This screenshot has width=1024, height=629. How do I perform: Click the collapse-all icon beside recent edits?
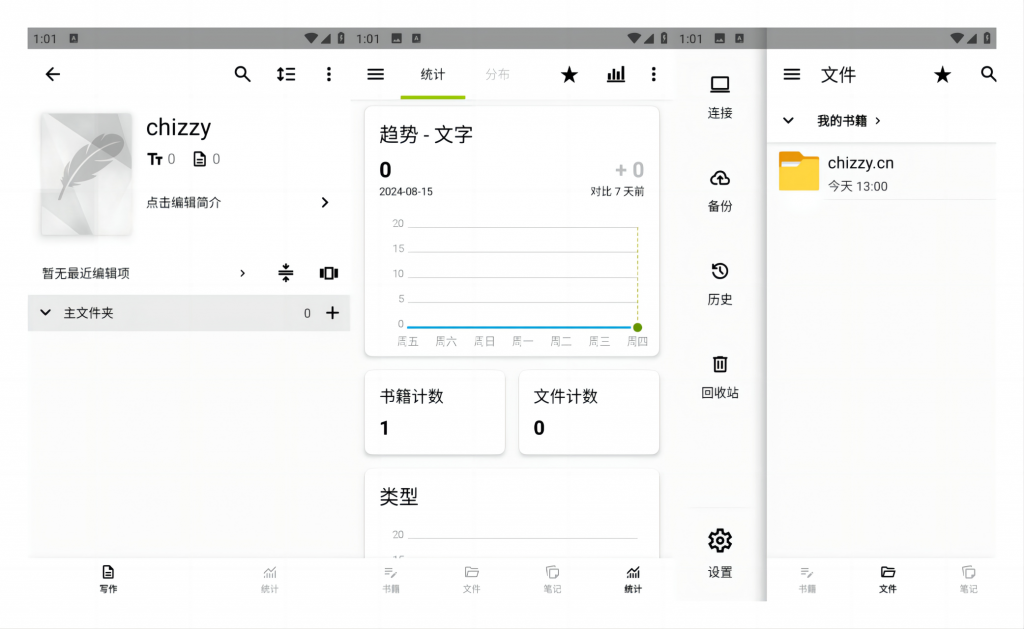pyautogui.click(x=286, y=273)
